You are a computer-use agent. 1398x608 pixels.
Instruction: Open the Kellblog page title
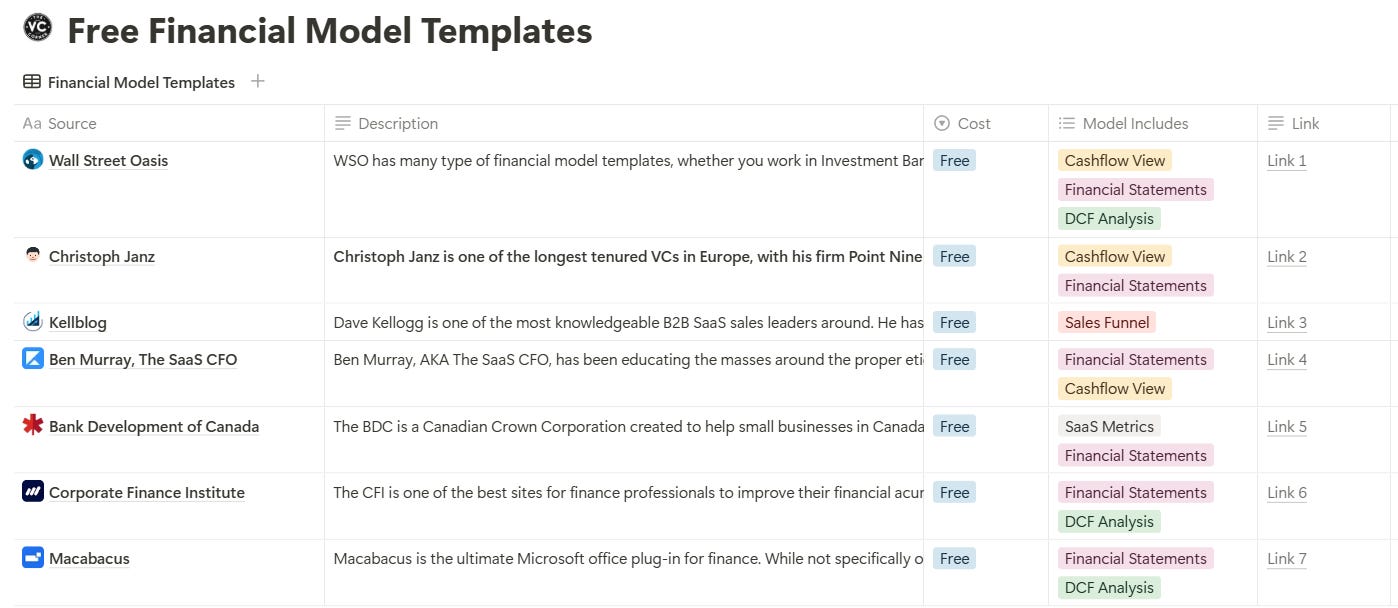point(78,323)
